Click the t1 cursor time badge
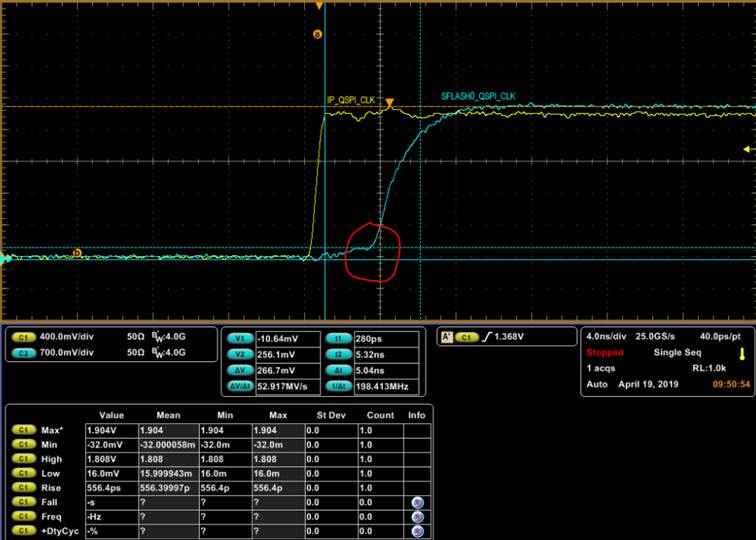 (x=339, y=339)
